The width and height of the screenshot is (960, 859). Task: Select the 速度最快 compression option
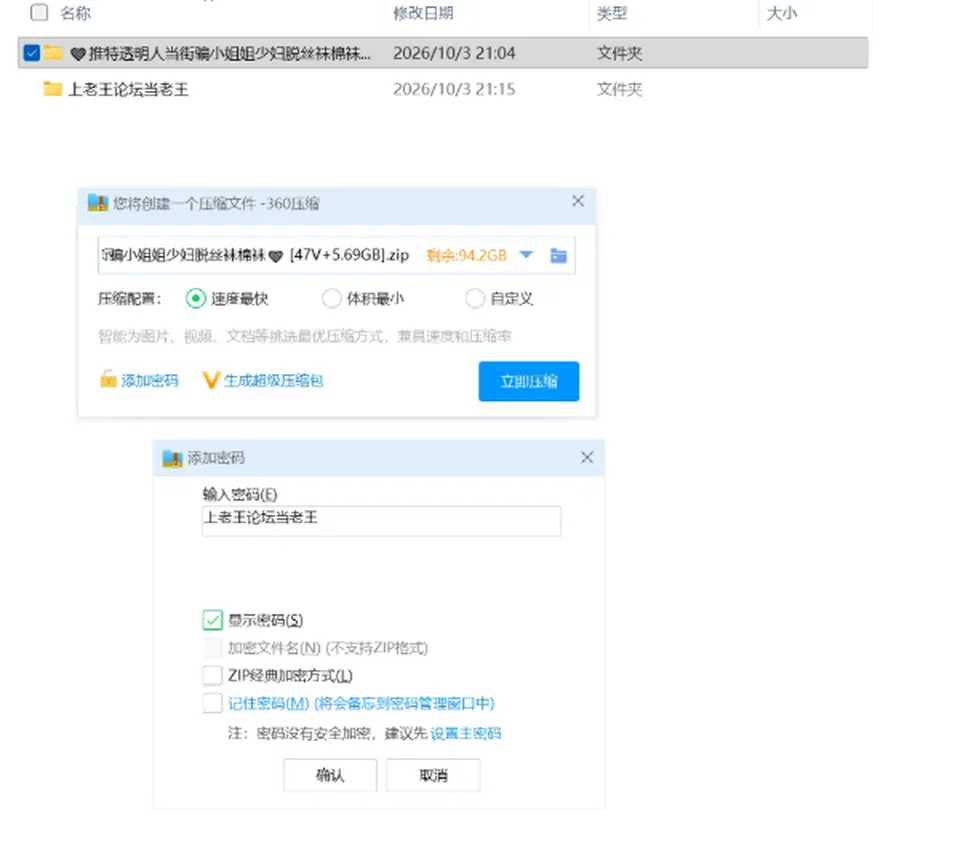pyautogui.click(x=195, y=299)
